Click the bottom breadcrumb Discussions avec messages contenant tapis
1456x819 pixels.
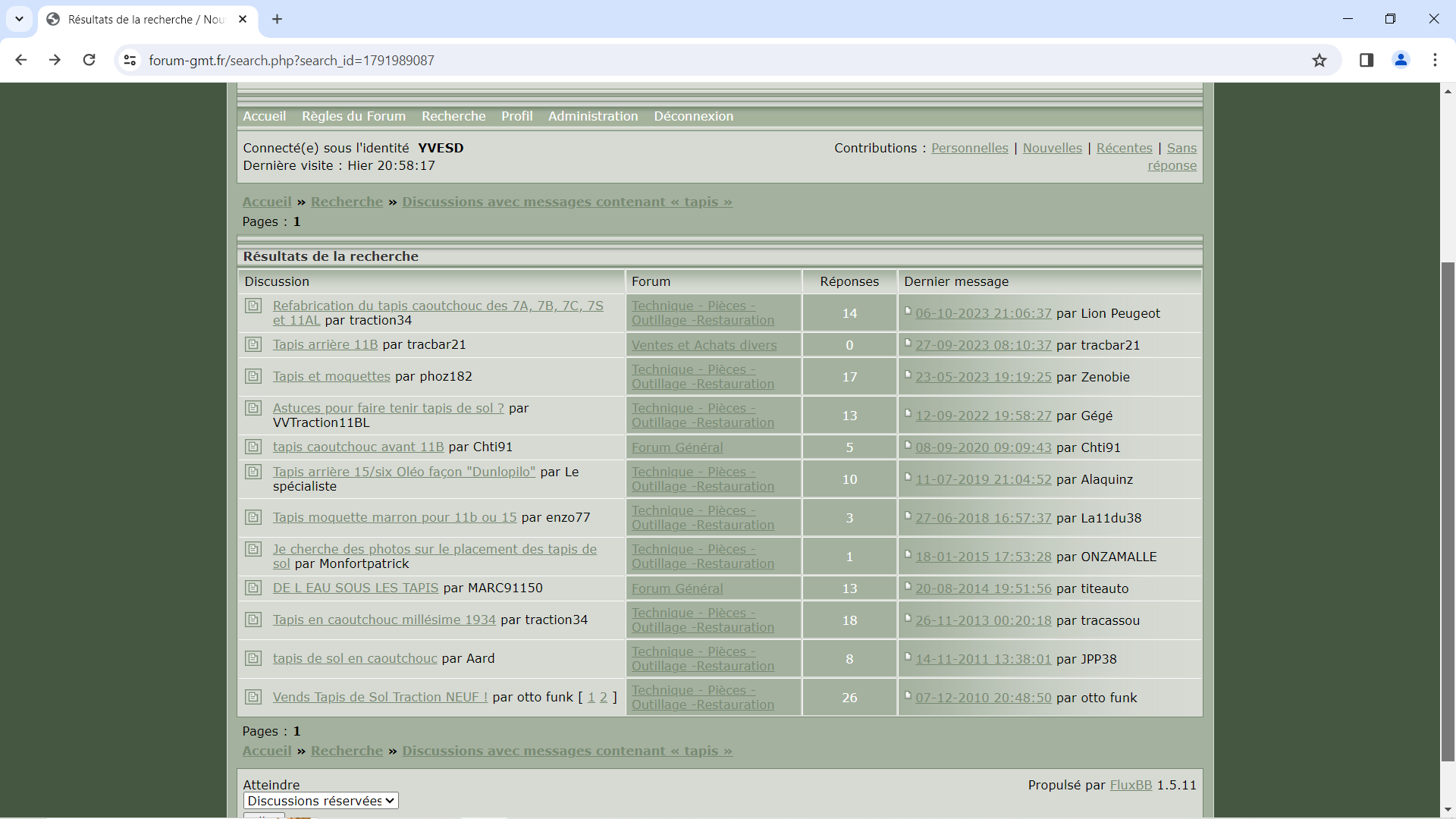tap(566, 751)
